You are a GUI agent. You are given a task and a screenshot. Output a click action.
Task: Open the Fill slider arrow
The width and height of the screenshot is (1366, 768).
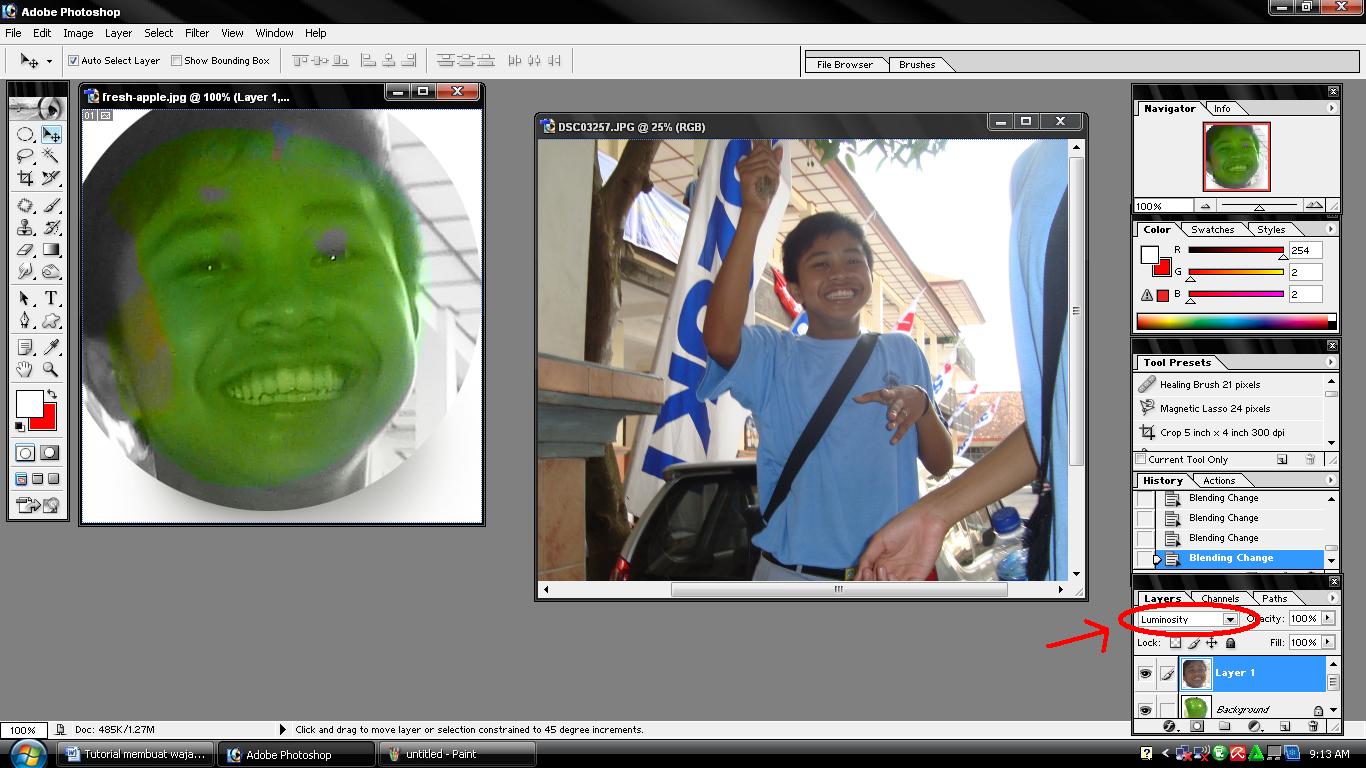coord(1327,642)
